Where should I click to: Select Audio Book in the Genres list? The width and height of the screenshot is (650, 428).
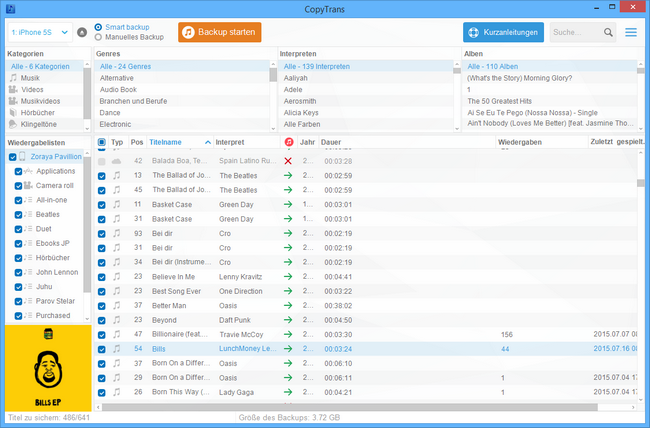tap(119, 89)
